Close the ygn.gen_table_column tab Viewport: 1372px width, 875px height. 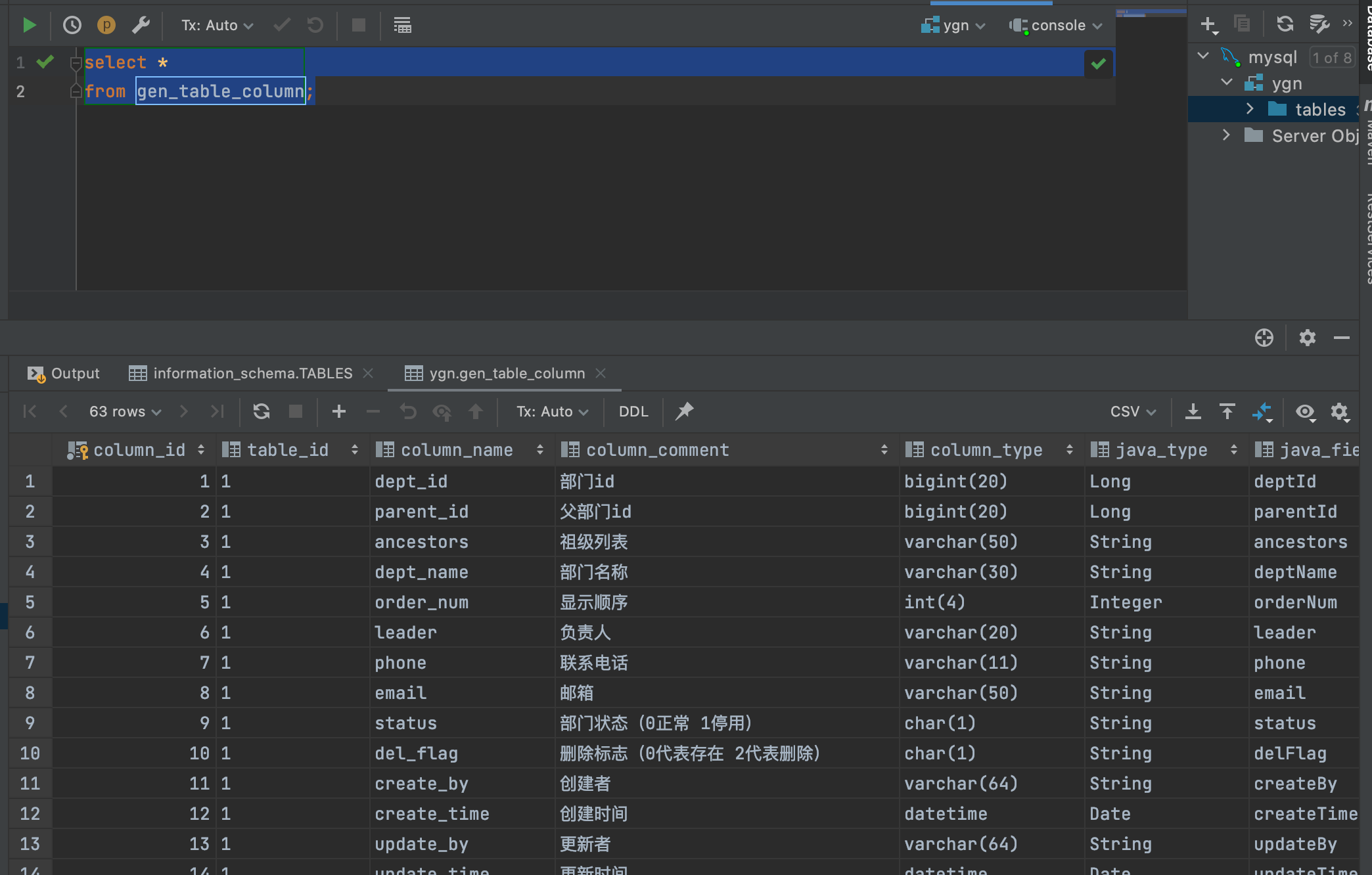tap(601, 373)
